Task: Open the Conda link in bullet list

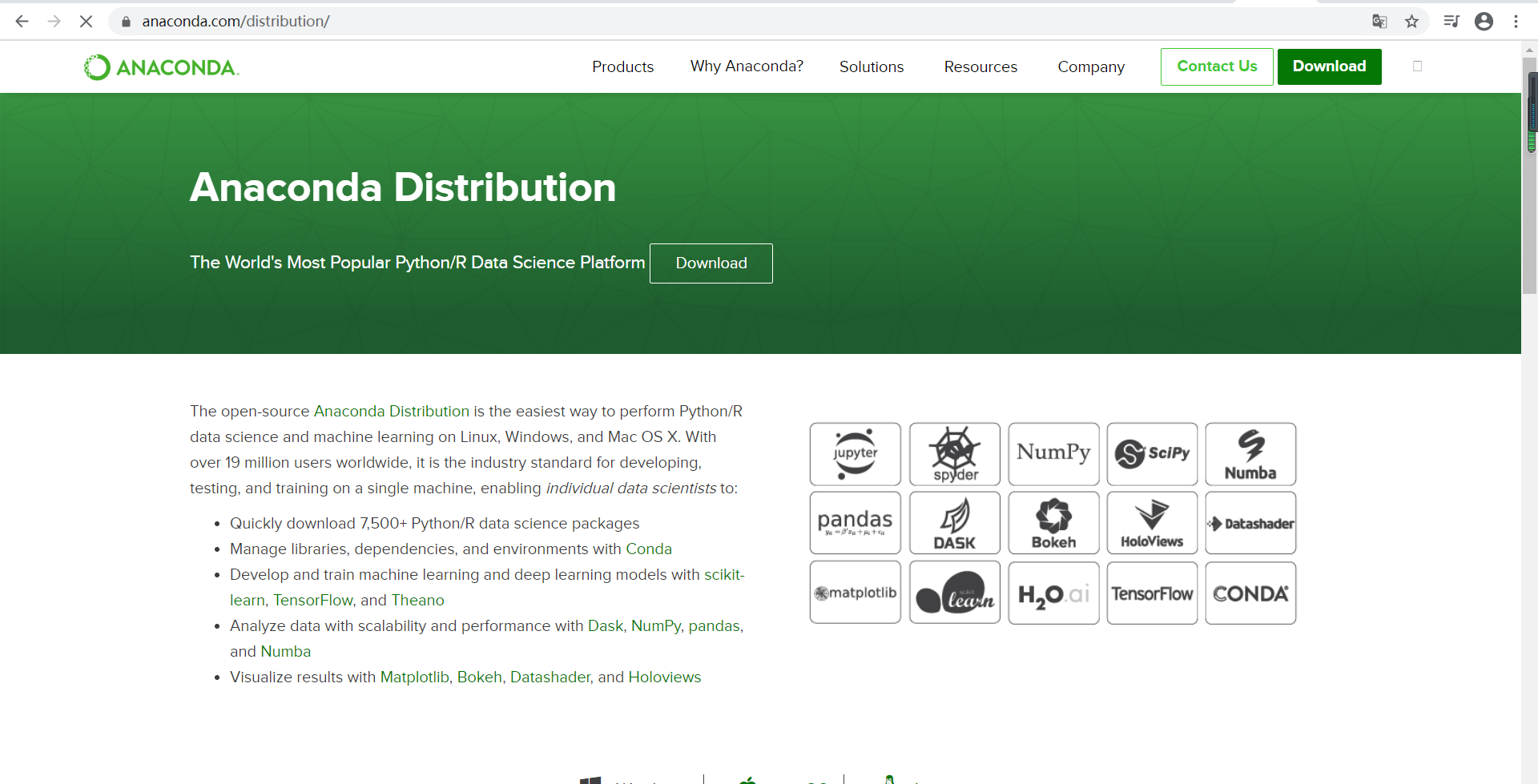Action: pos(649,549)
